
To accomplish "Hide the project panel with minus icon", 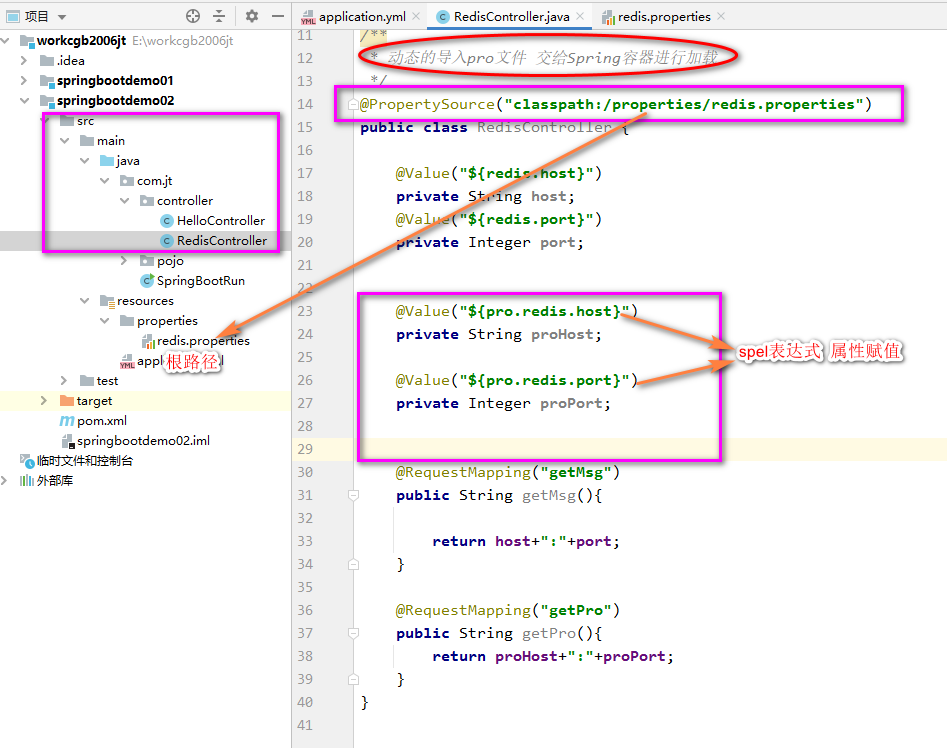I will point(278,16).
